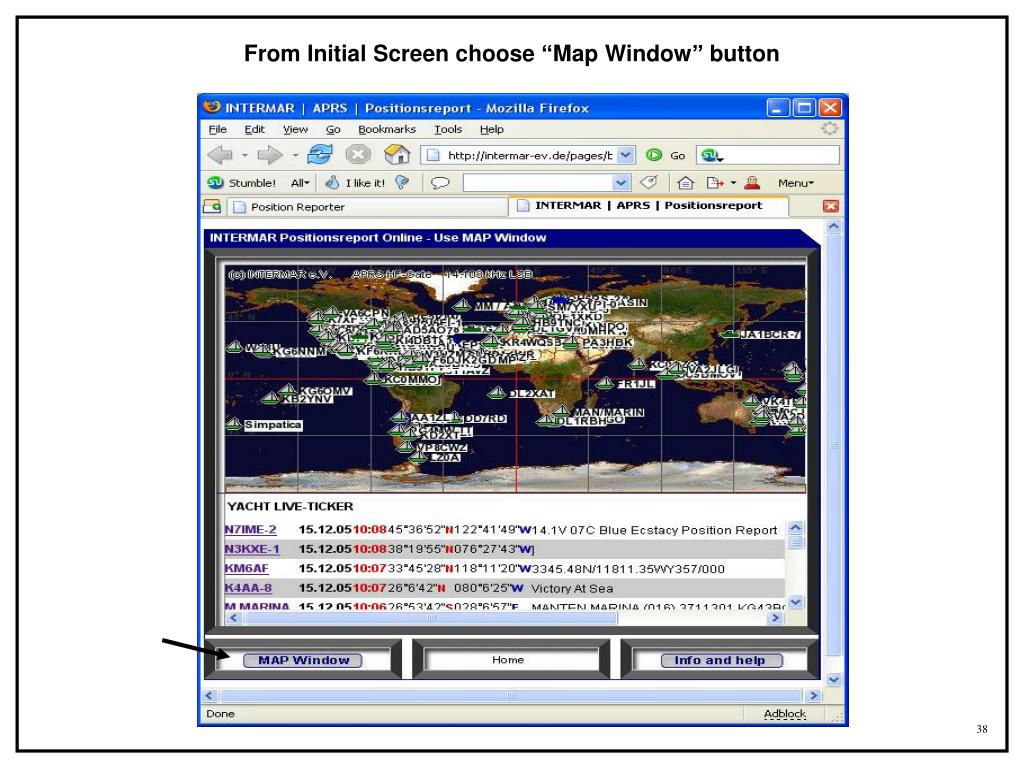Click the page vertical scroll up arrow
The image size is (1024, 768).
(833, 227)
